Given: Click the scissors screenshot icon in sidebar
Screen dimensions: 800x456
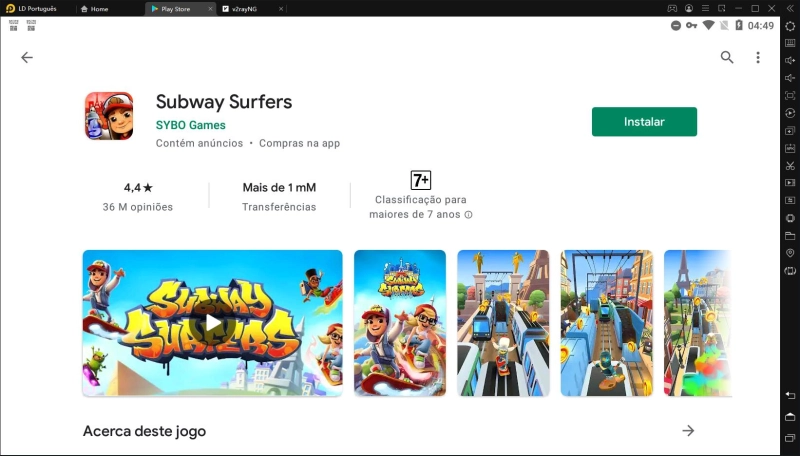Looking at the screenshot, I should (x=790, y=165).
